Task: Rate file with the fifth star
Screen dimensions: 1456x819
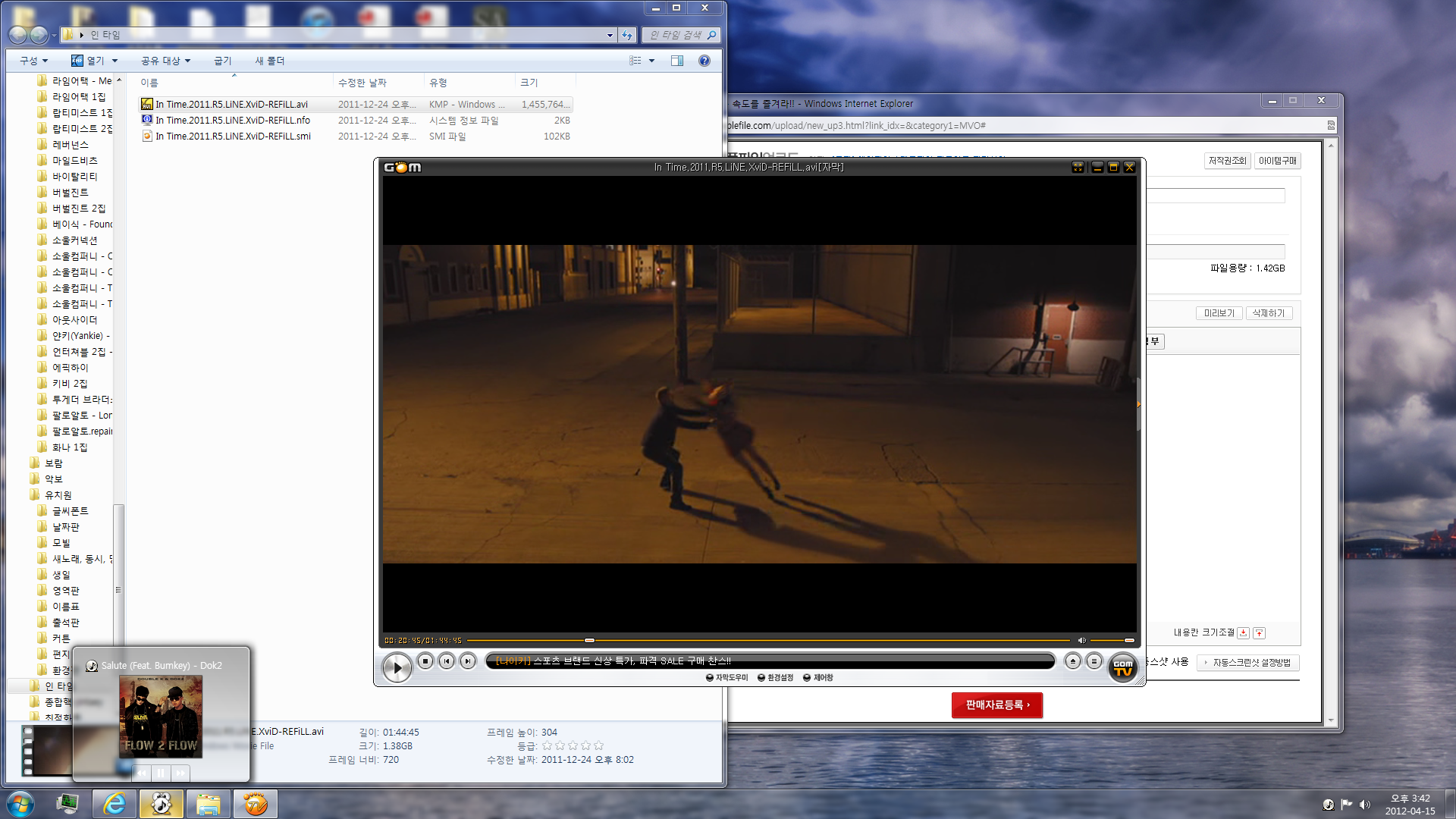Action: point(598,746)
